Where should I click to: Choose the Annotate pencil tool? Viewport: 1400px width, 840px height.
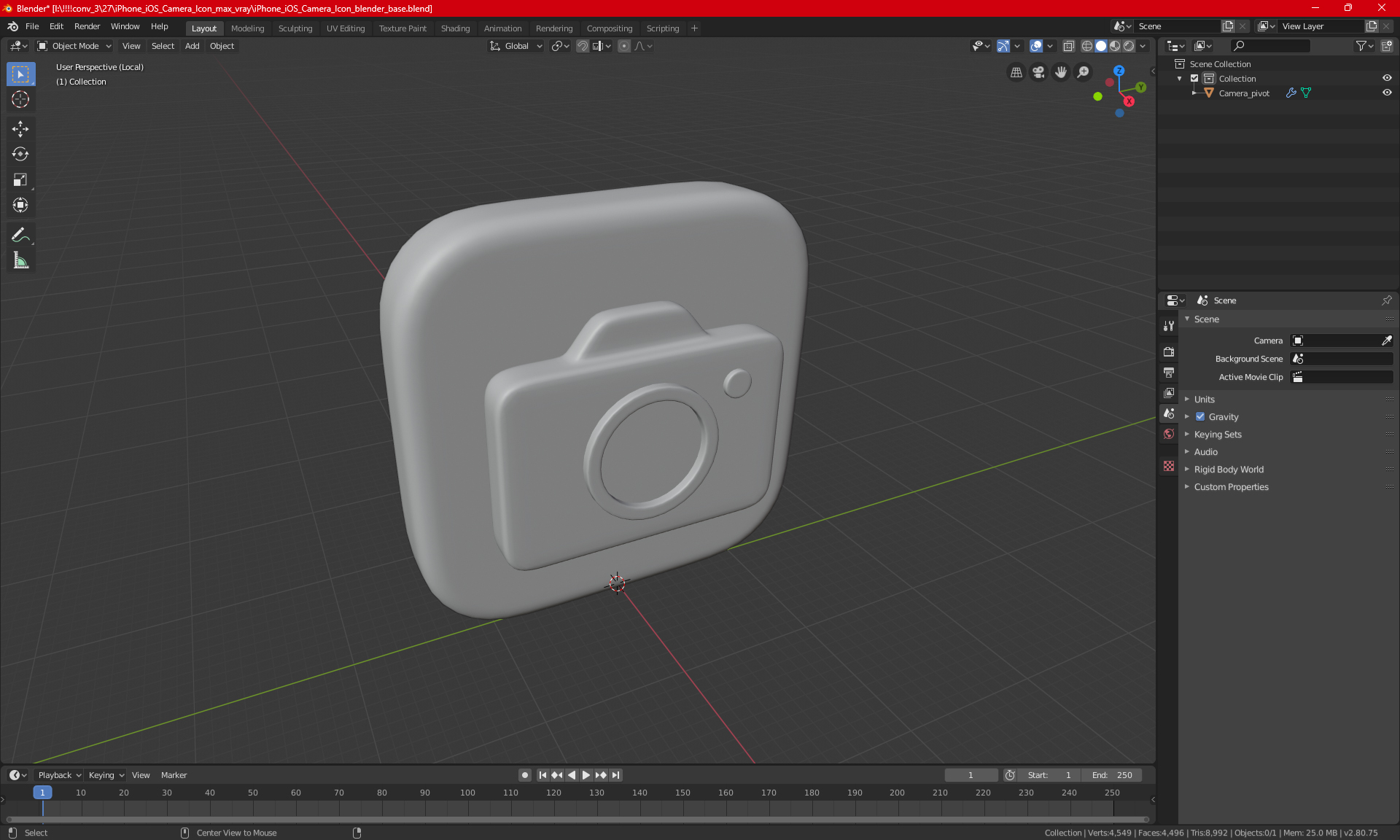click(x=20, y=235)
